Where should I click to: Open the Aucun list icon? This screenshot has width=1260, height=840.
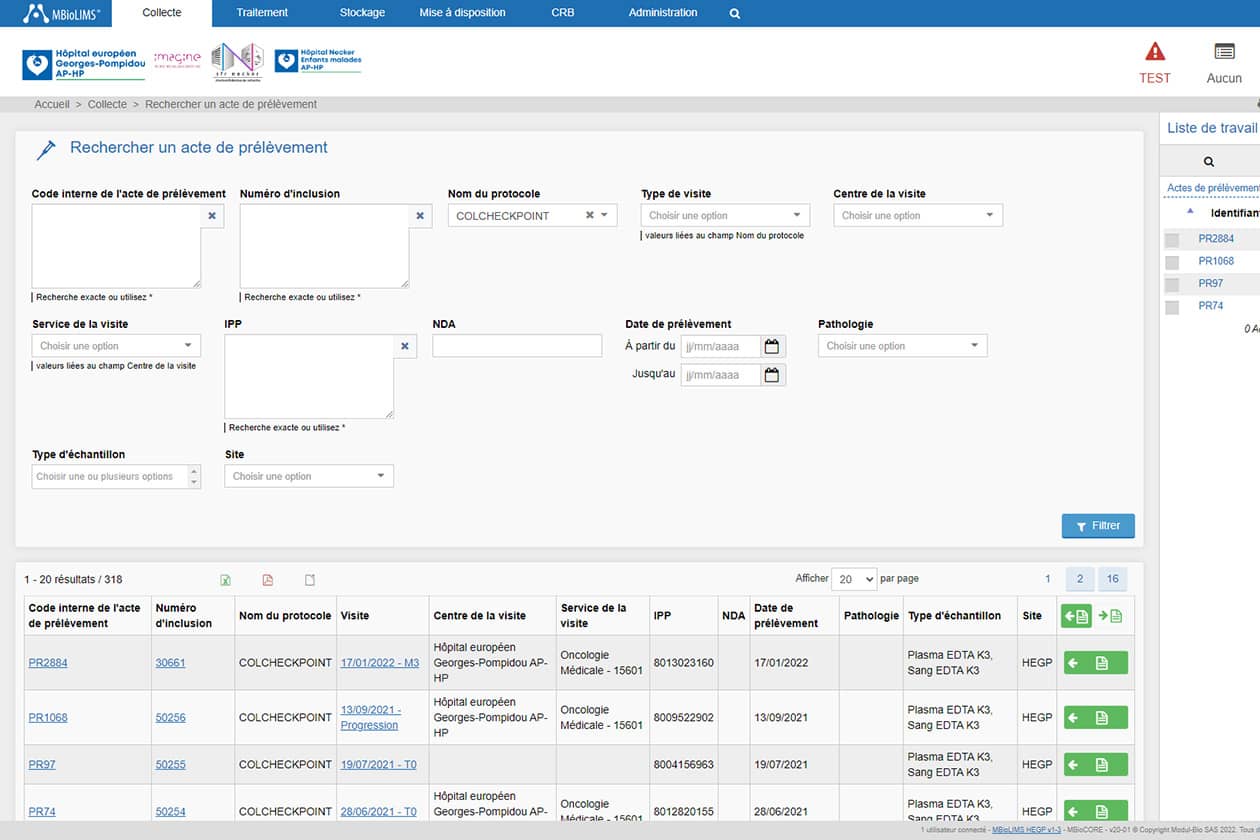[x=1224, y=51]
